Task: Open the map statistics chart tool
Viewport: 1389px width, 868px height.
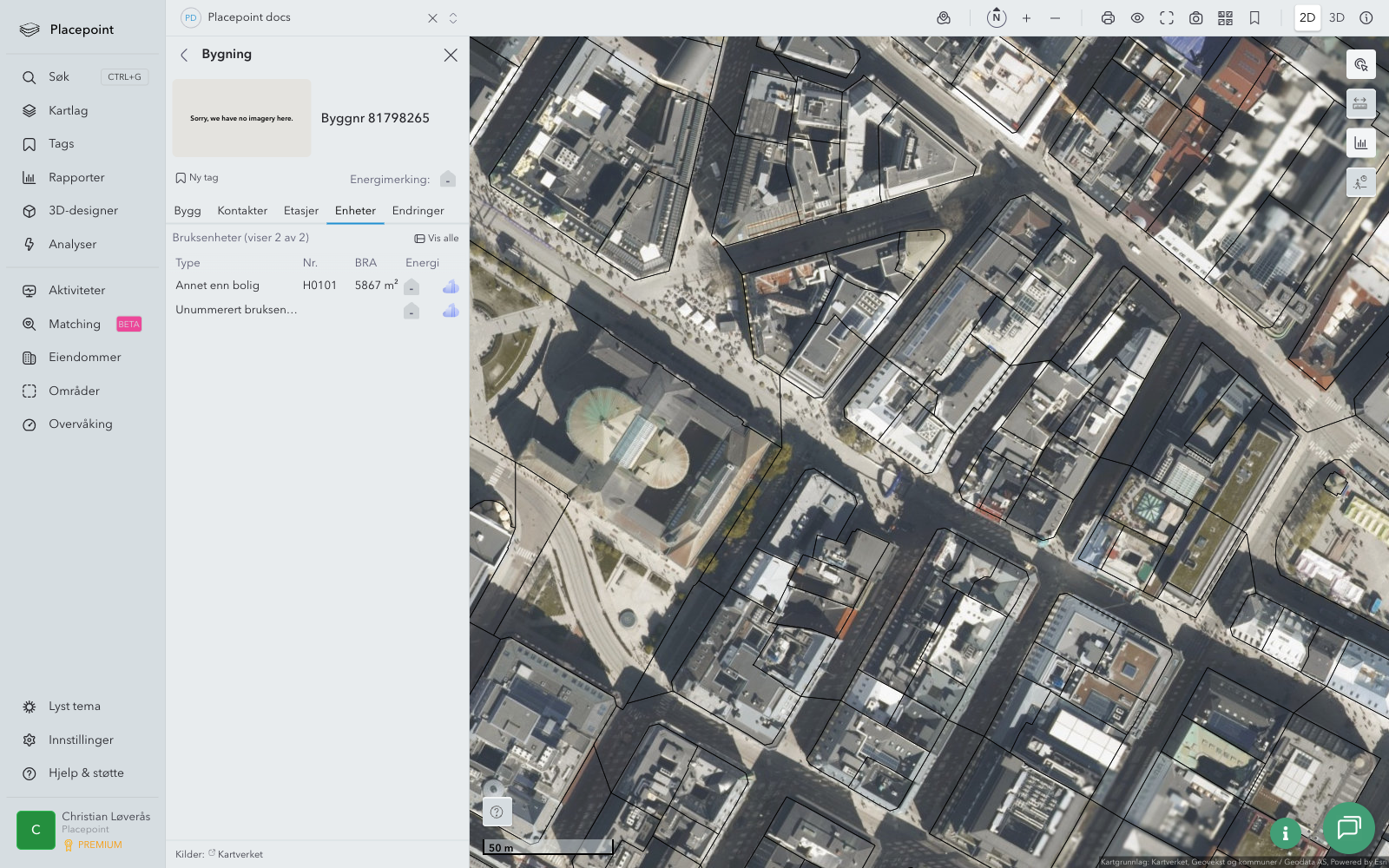Action: (1360, 143)
